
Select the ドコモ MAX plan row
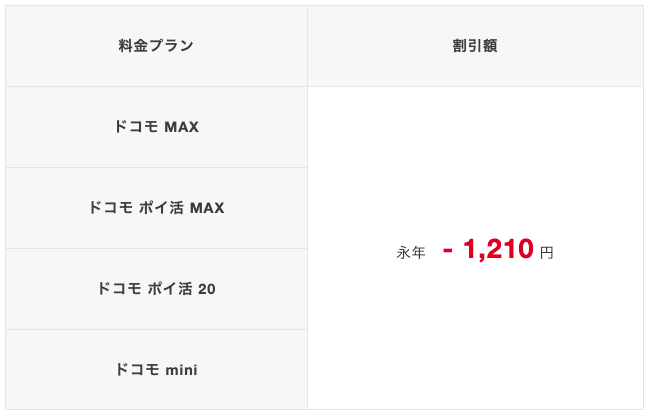tap(157, 127)
